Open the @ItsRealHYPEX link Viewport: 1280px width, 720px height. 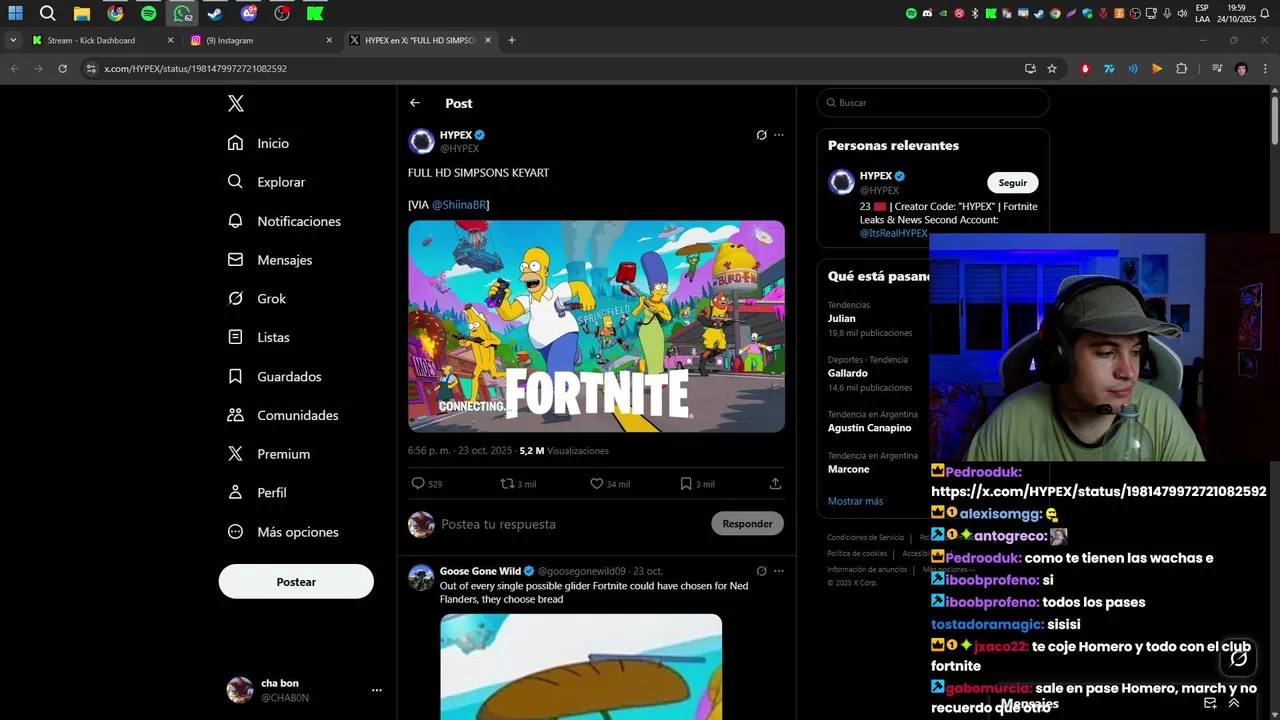tap(894, 233)
